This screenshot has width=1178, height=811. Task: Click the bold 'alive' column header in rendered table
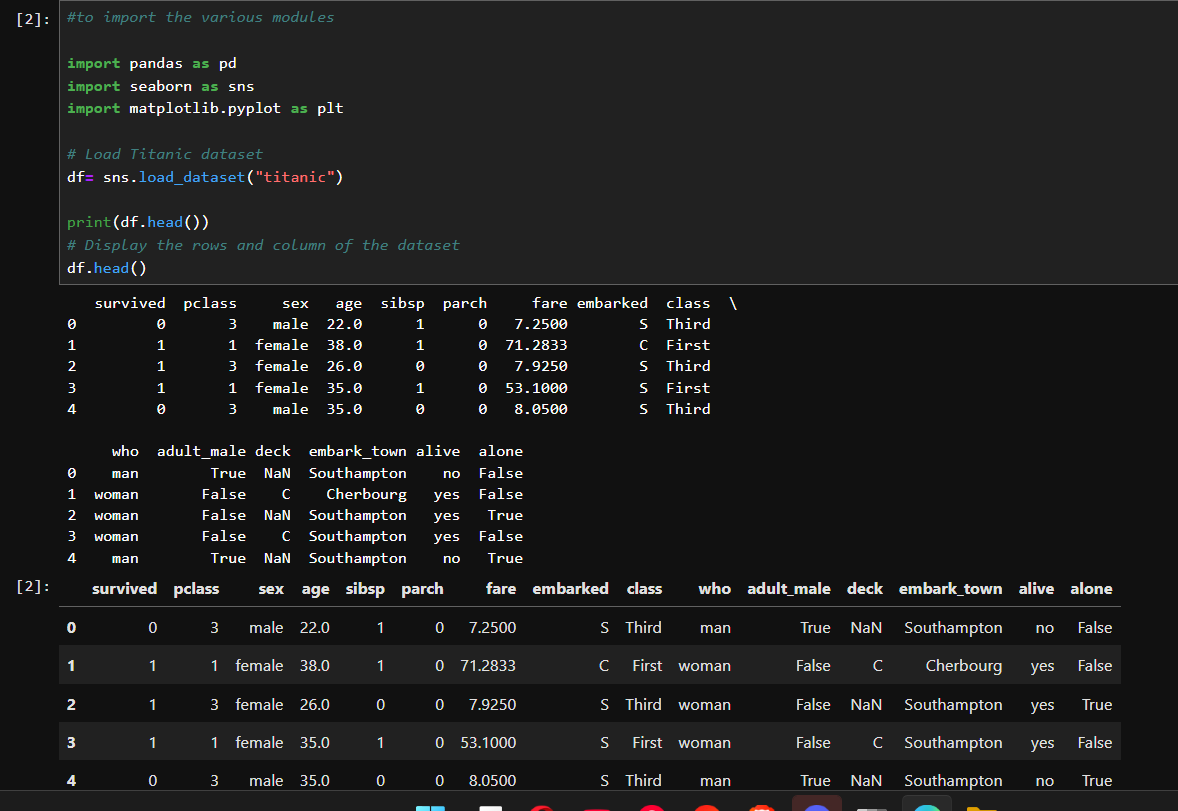1036,589
